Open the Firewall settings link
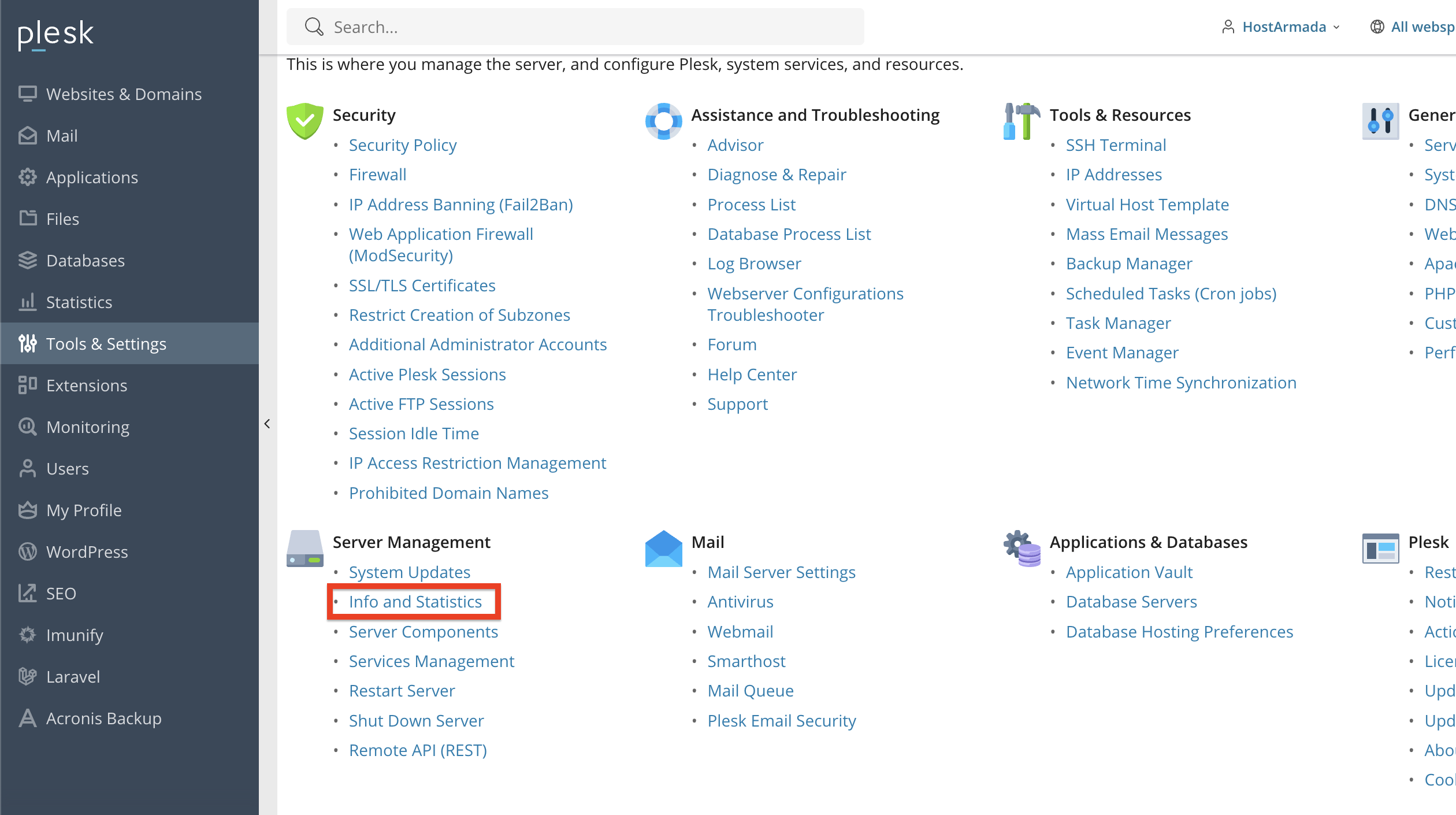This screenshot has height=815, width=1456. (x=378, y=175)
